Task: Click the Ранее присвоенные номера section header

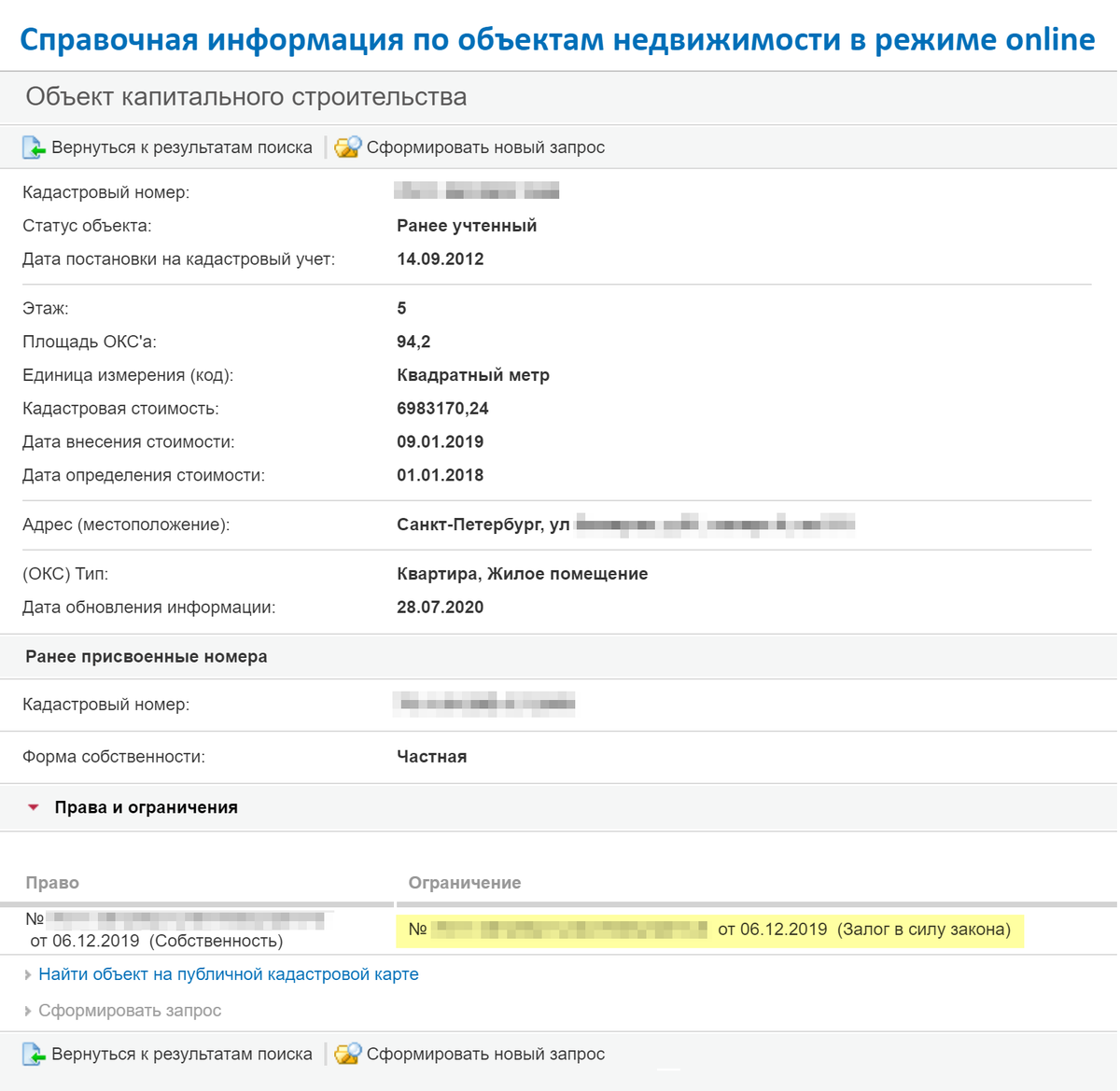Action: pyautogui.click(x=146, y=656)
